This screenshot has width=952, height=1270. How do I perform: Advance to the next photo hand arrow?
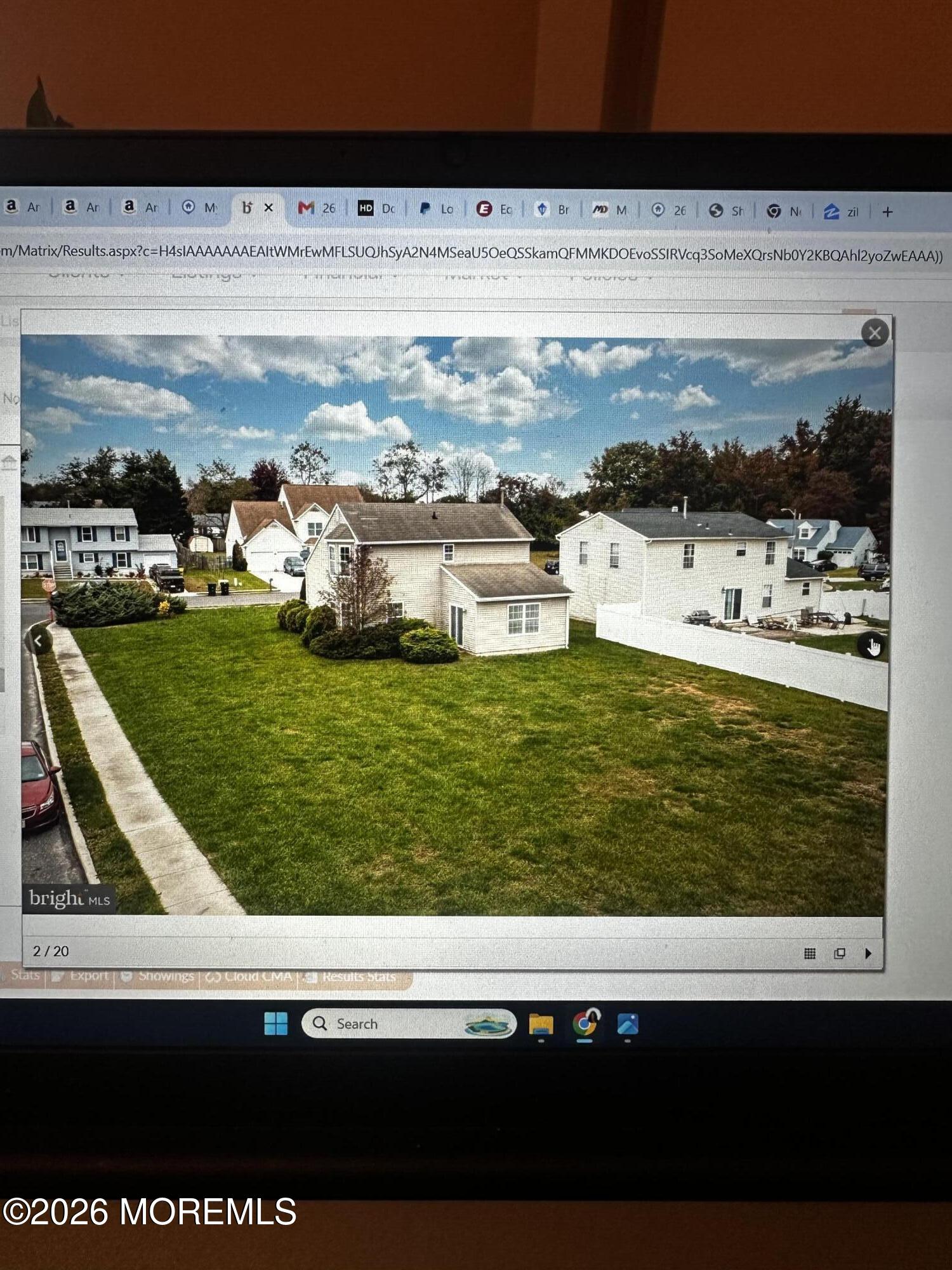[x=872, y=646]
